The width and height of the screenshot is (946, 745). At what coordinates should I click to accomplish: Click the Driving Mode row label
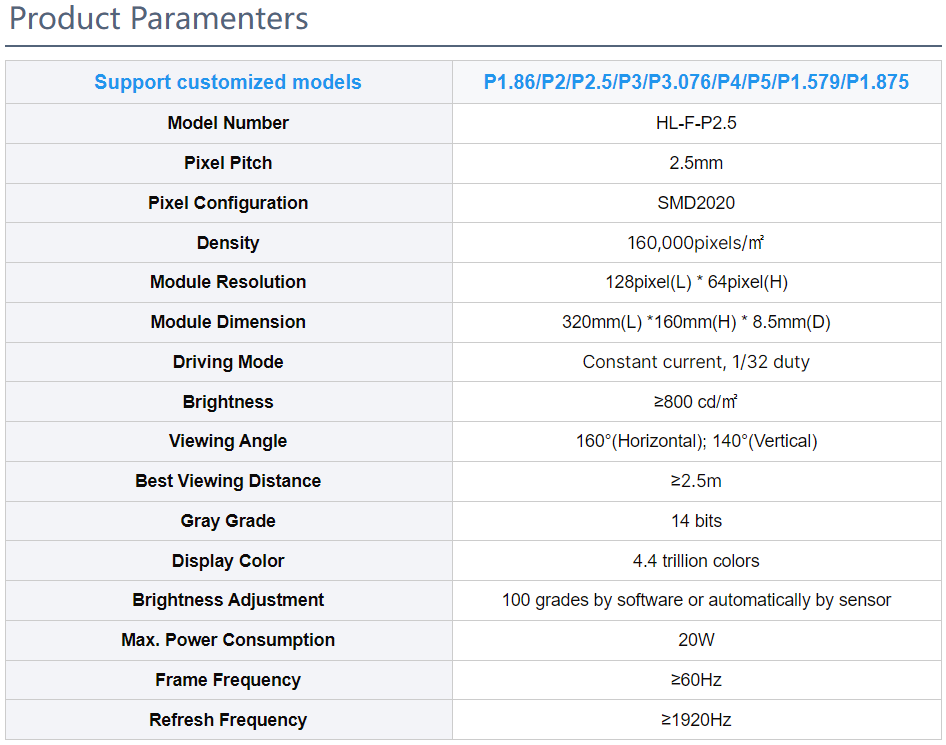[228, 361]
